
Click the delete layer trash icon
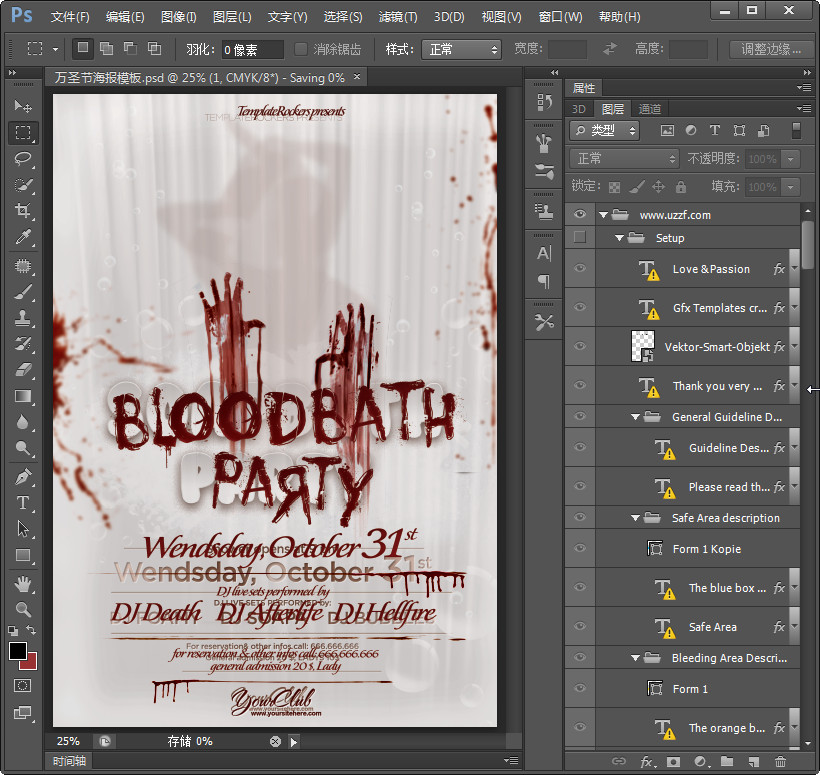[780, 762]
